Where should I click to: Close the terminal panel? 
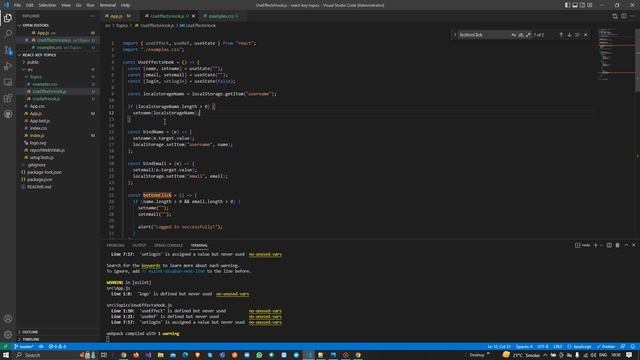[633, 245]
